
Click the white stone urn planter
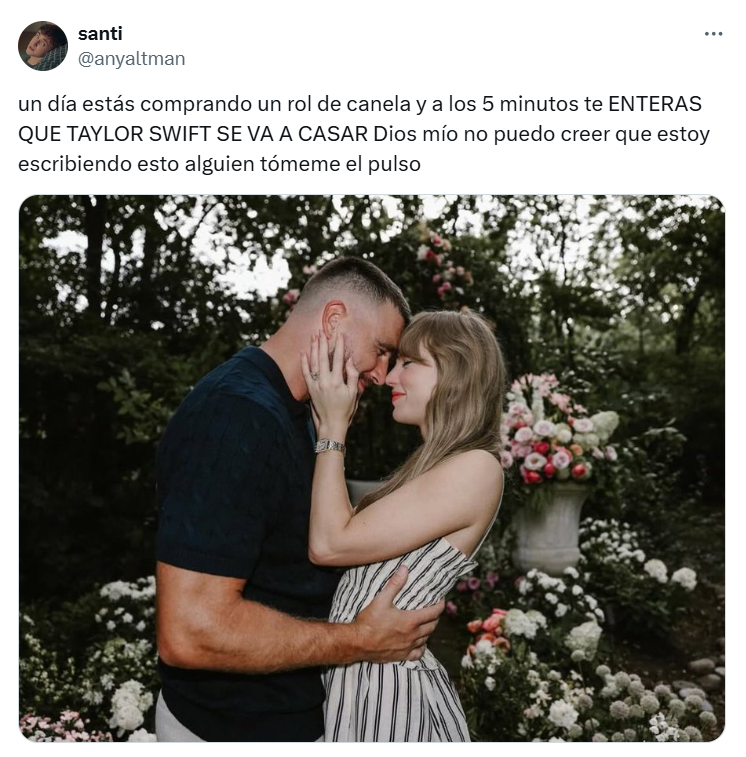pos(547,528)
